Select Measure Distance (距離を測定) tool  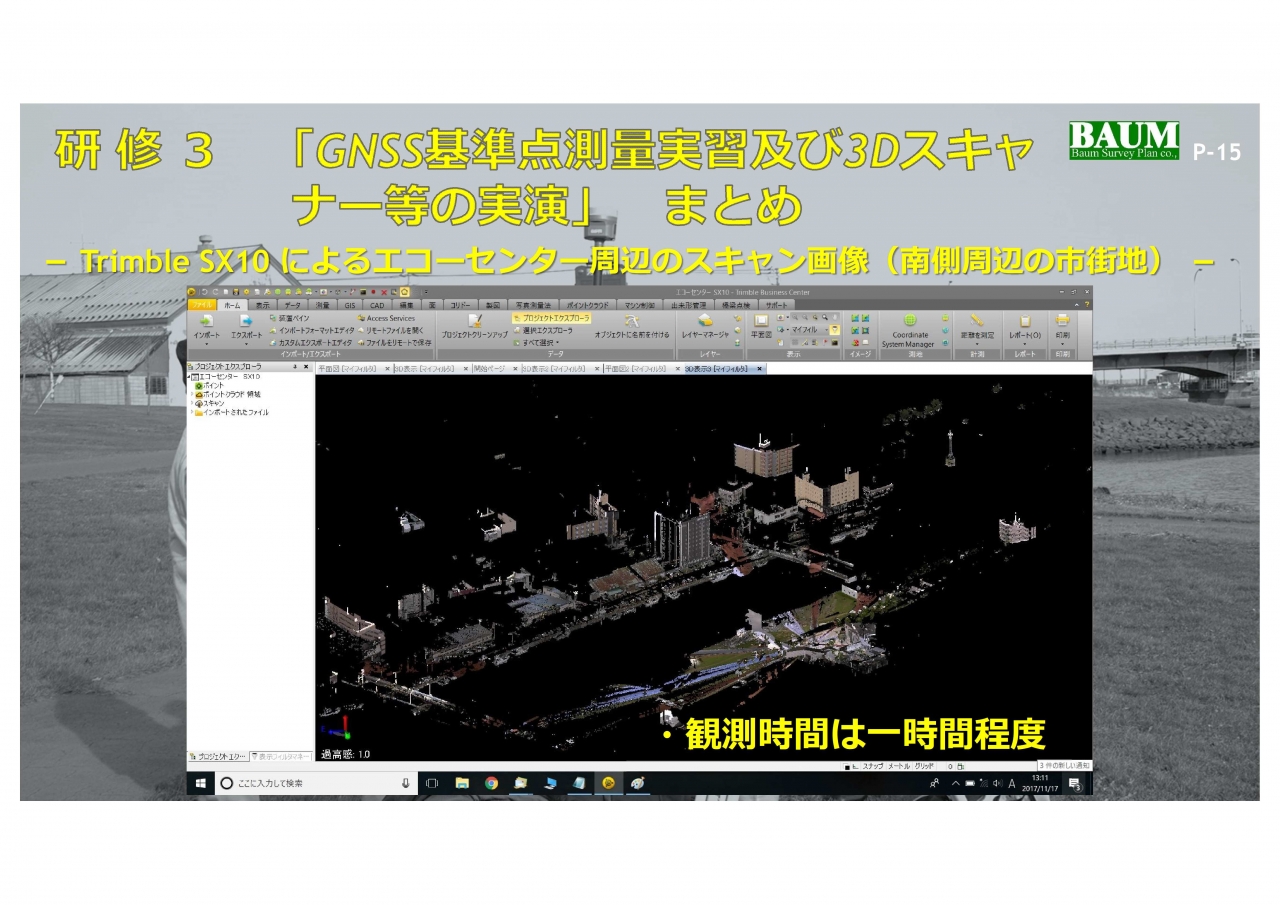click(976, 326)
